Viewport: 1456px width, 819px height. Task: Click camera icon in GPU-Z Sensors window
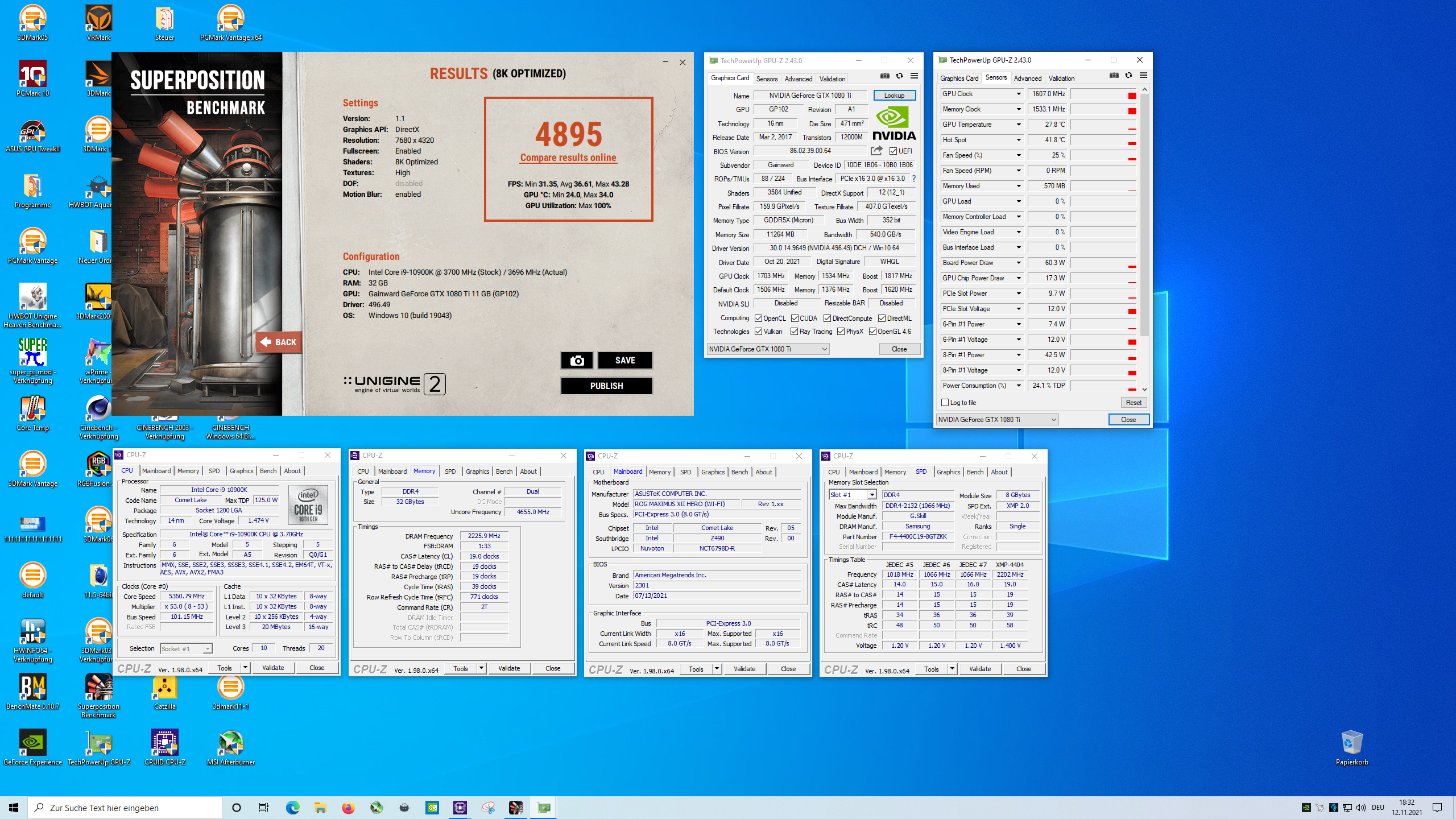(1114, 75)
